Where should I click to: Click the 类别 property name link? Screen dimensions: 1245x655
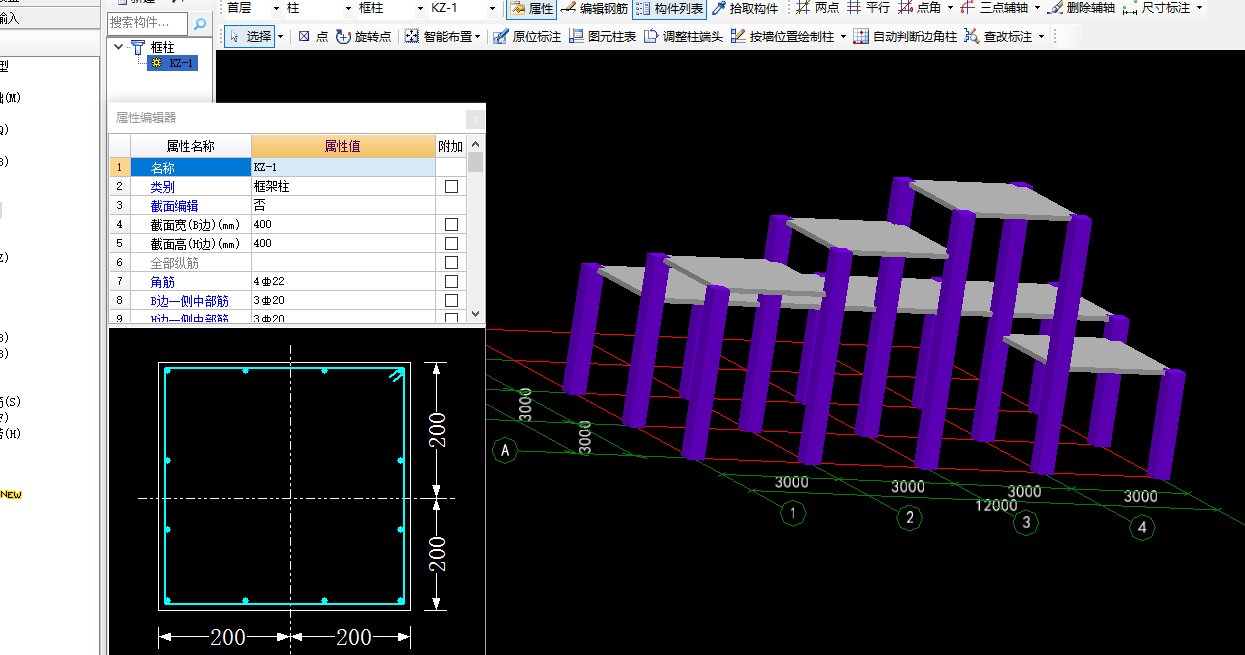click(x=162, y=186)
